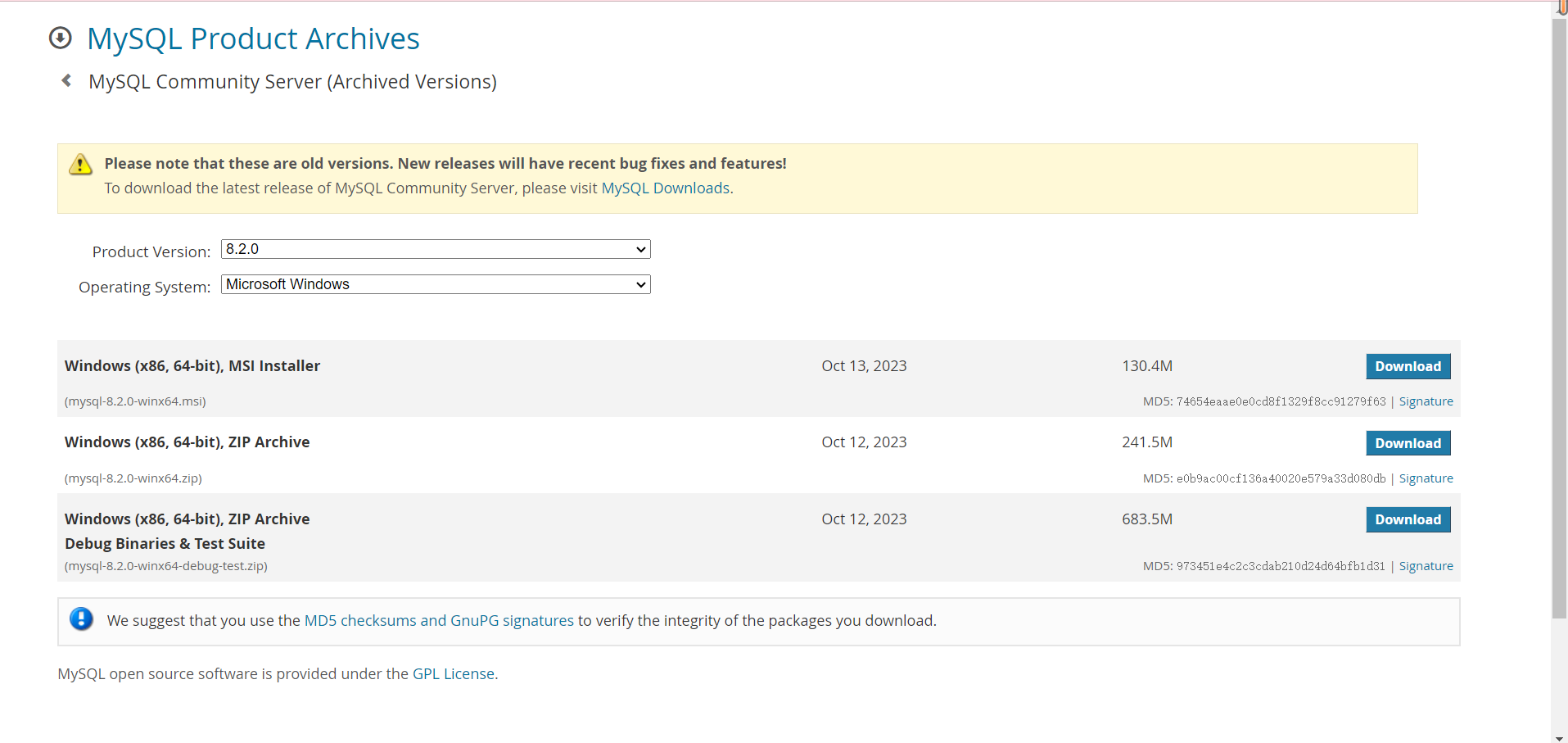Click the download circle icon beside MySQL Product Archives
1568x743 pixels.
pyautogui.click(x=61, y=38)
